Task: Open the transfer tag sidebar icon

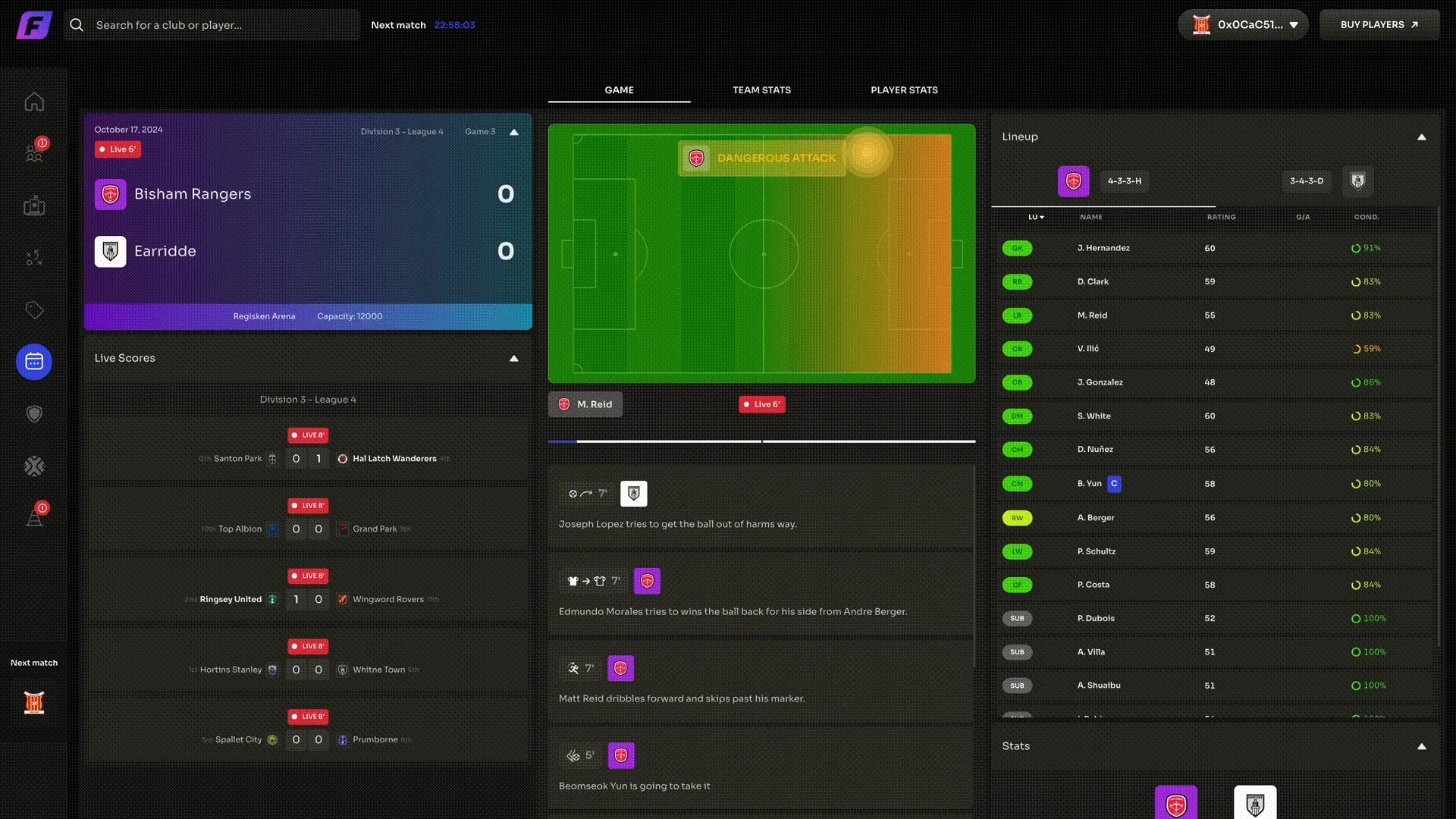Action: [x=34, y=310]
